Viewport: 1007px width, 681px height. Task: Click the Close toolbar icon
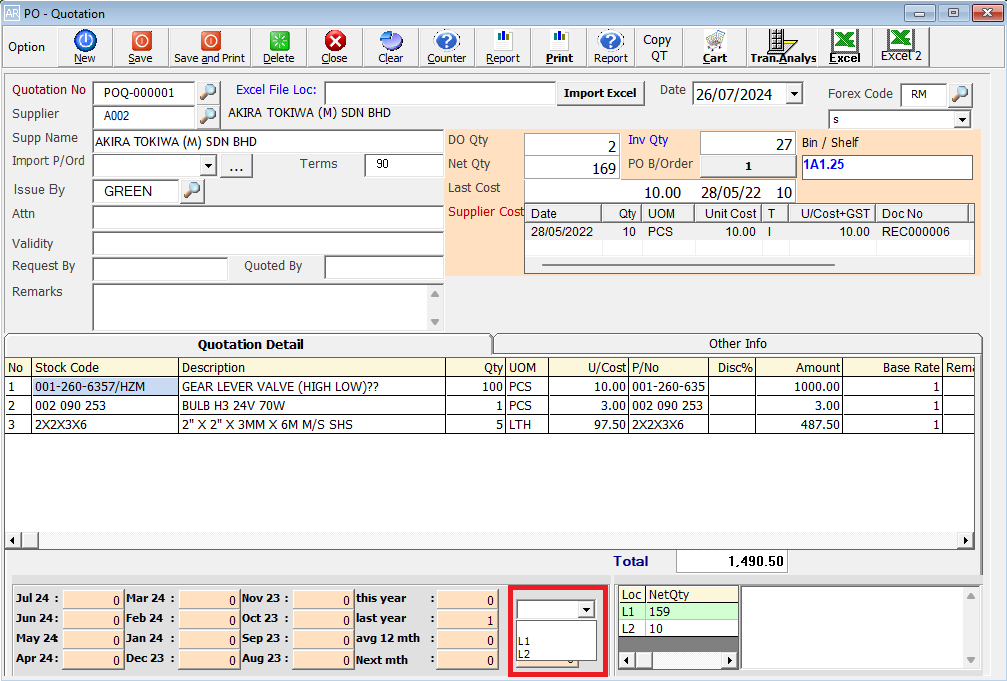tap(335, 47)
